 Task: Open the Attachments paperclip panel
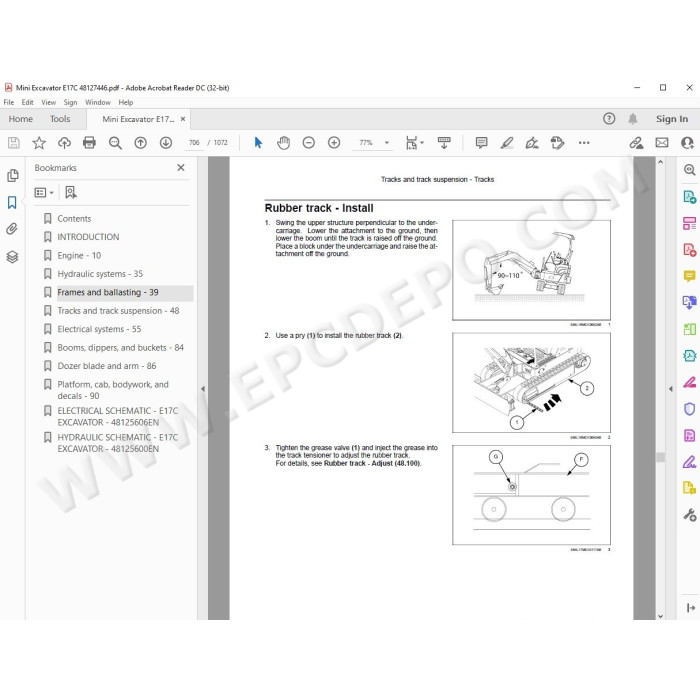pos(12,229)
